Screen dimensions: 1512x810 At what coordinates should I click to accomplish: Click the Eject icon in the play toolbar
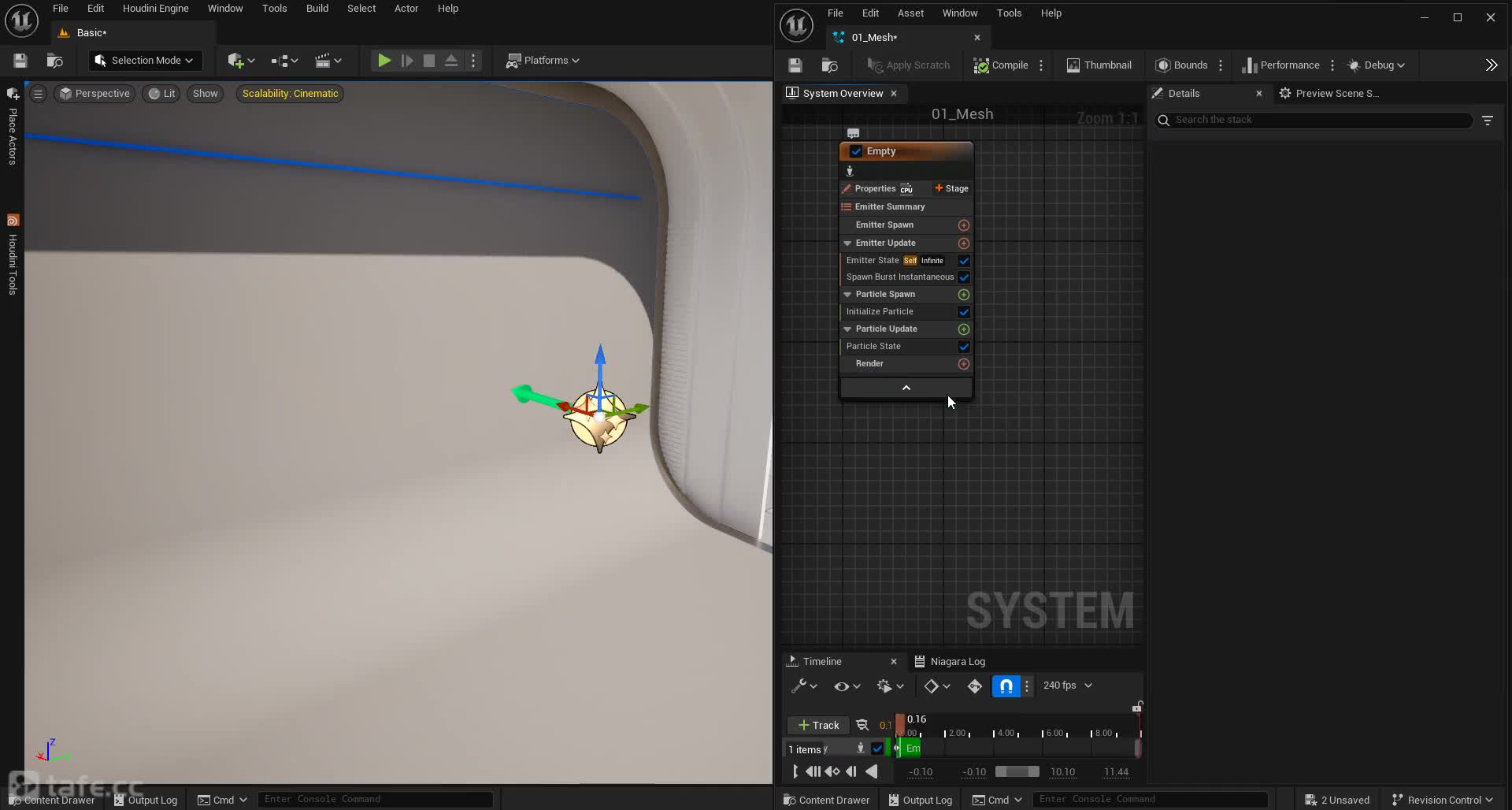click(451, 61)
